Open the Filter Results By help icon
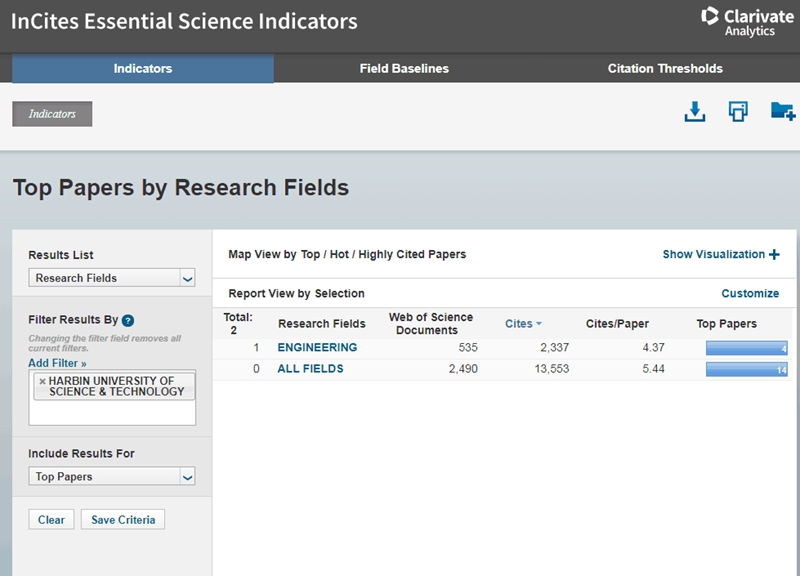Viewport: 800px width, 576px height. coord(128,320)
